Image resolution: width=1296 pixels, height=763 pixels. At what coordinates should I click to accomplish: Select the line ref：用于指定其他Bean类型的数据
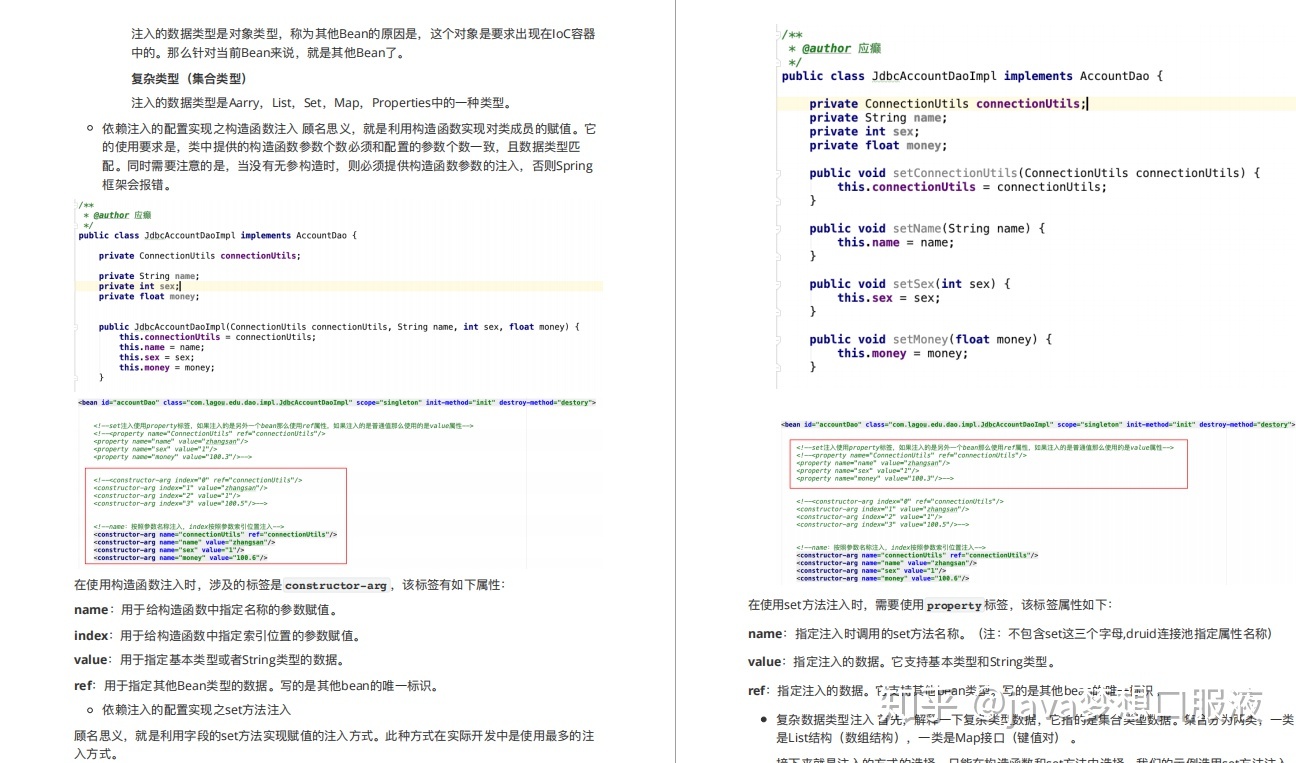click(256, 686)
